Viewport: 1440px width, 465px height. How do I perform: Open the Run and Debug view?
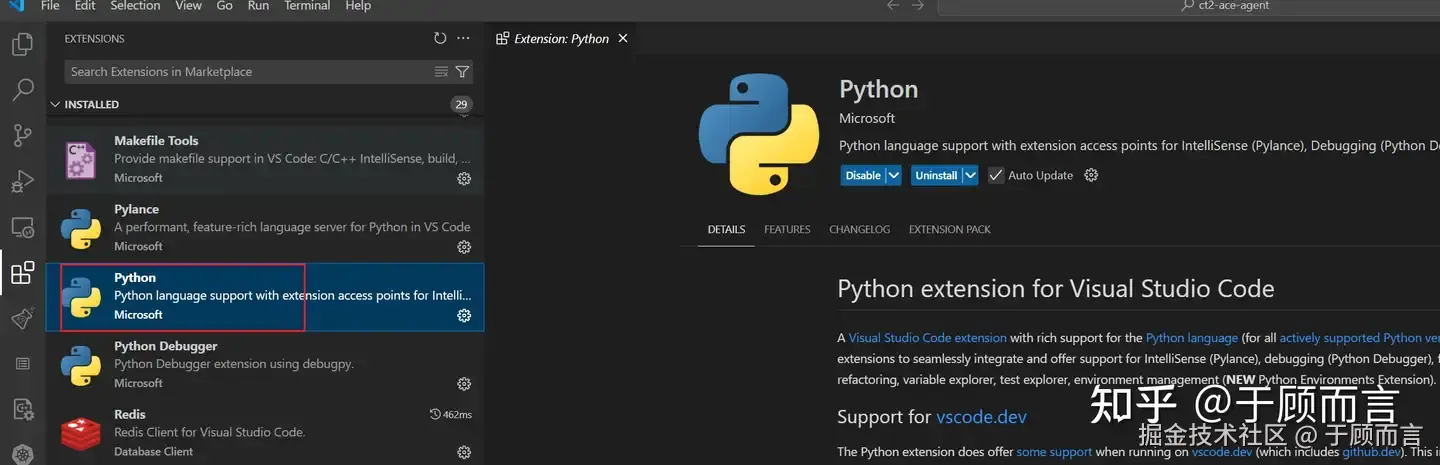pos(22,181)
